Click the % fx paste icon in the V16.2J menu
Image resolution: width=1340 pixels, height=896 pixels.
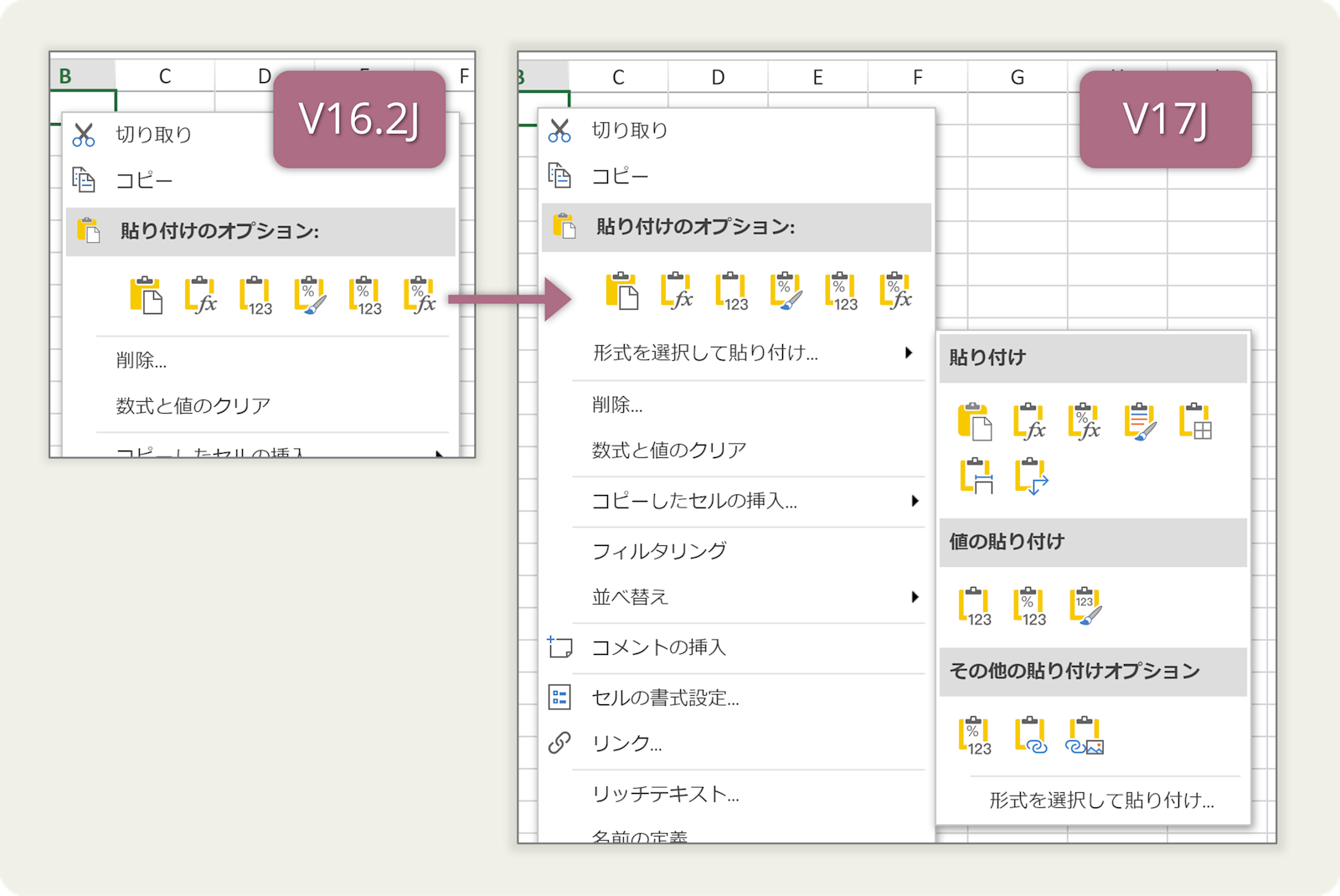pos(420,295)
